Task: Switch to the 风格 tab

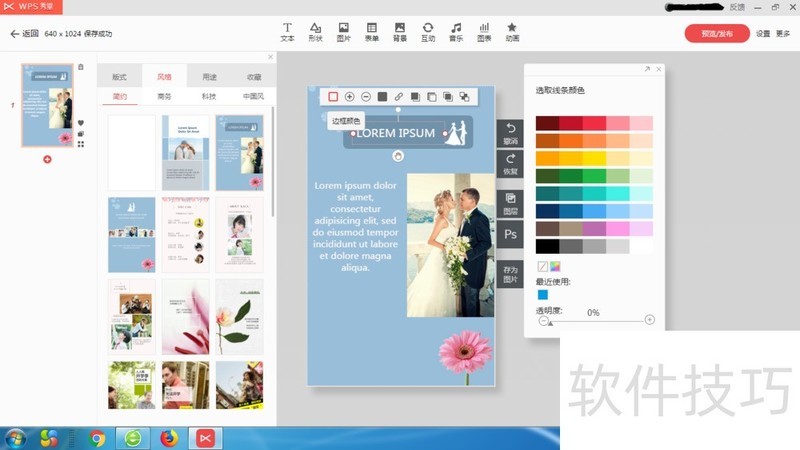Action: [164, 77]
